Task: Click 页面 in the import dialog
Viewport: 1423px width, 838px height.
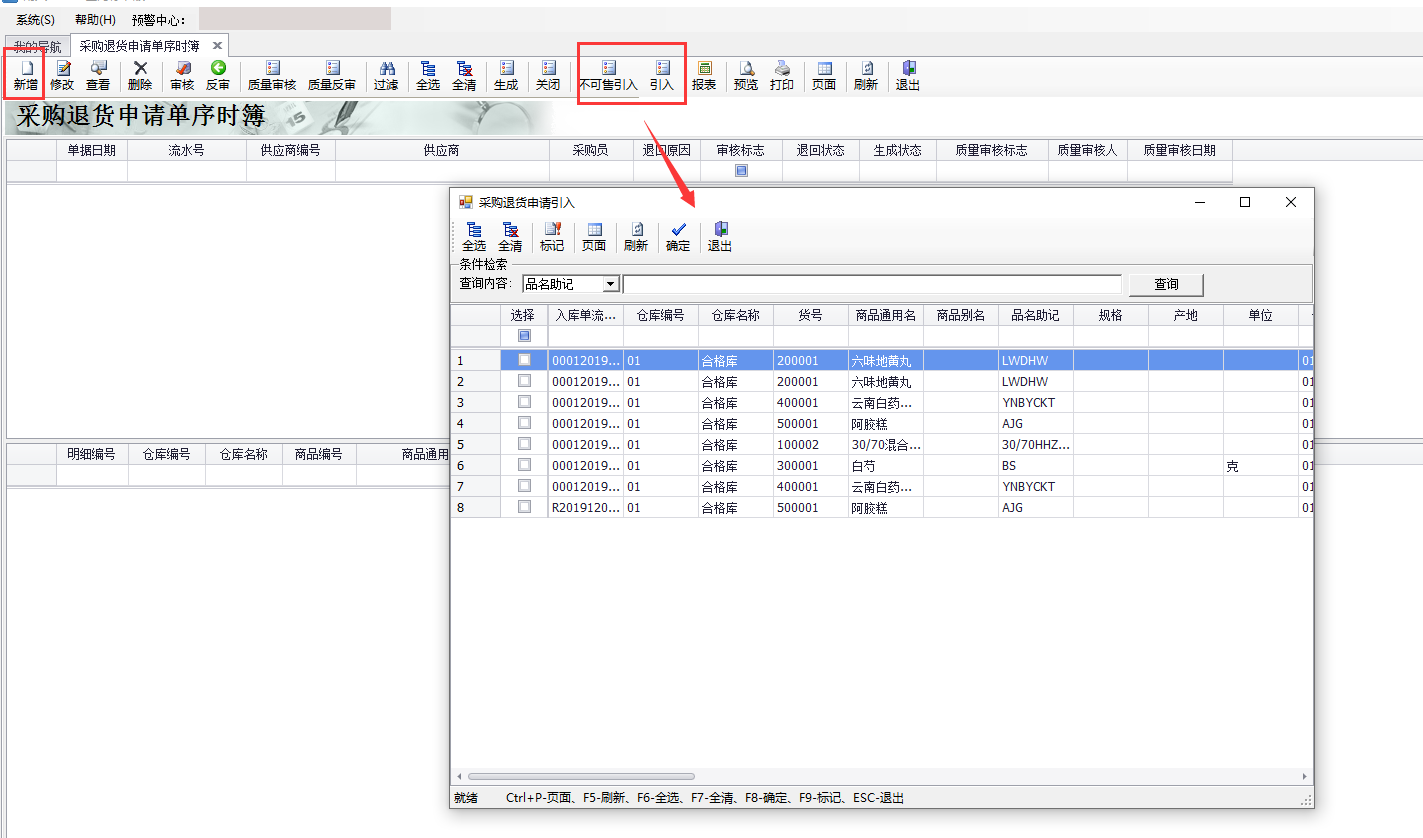Action: pyautogui.click(x=594, y=237)
